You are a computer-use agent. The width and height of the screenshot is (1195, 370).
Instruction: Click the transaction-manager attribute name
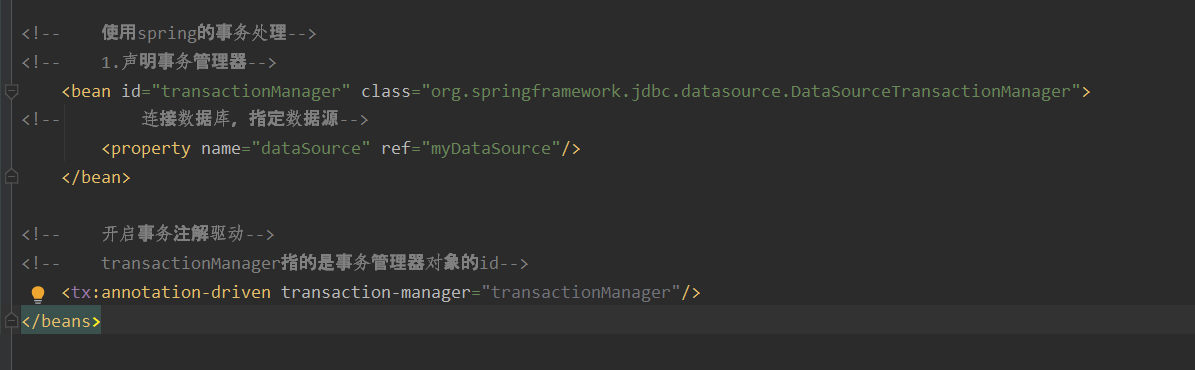tap(371, 292)
